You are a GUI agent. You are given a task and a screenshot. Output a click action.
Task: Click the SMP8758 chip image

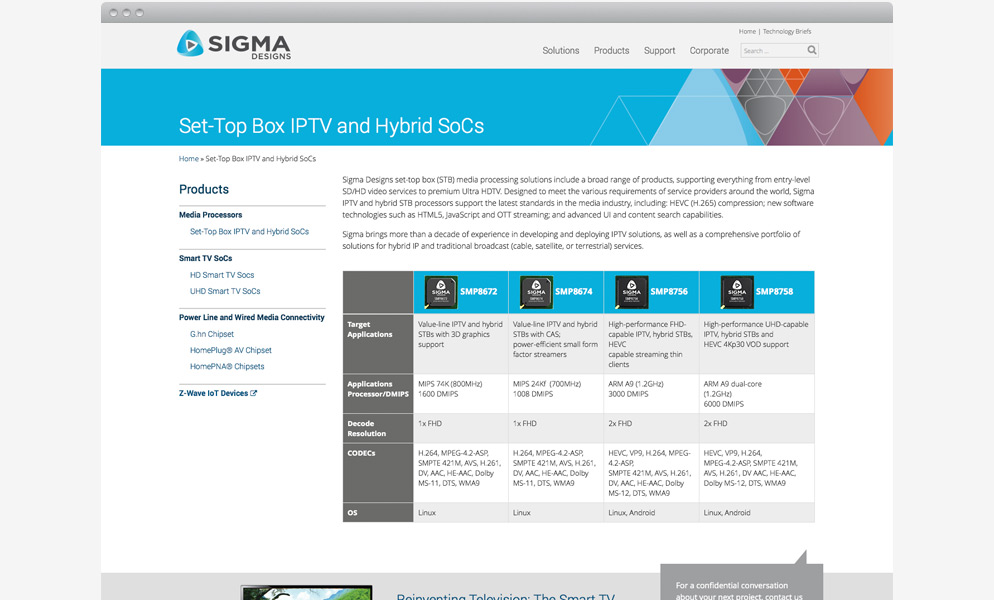pyautogui.click(x=737, y=292)
